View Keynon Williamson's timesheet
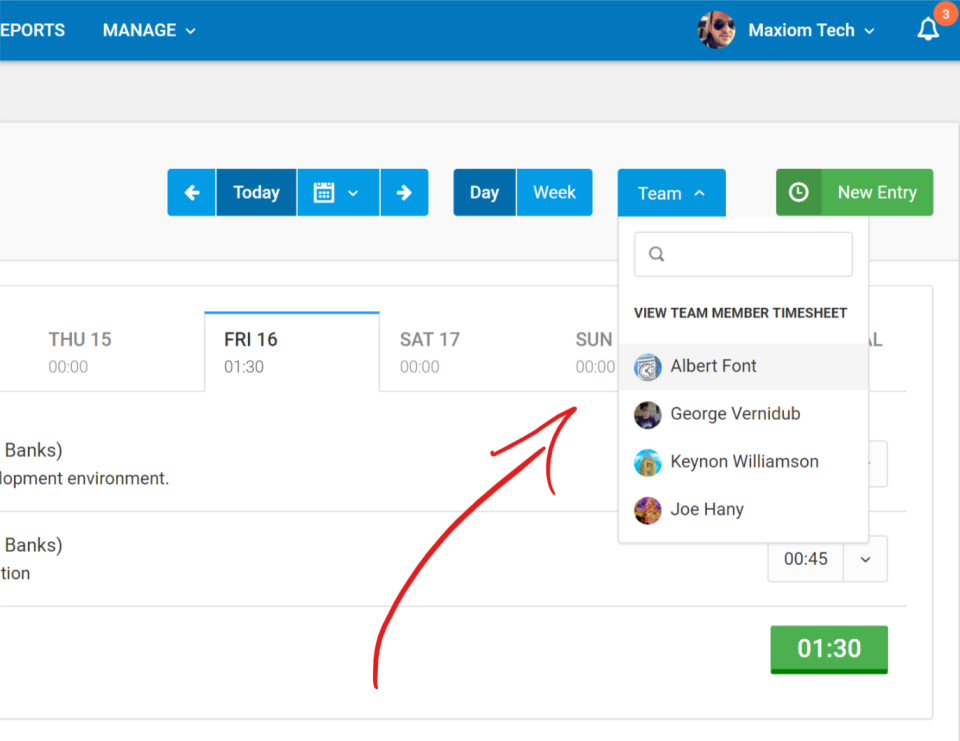Viewport: 960px width, 741px height. coord(743,462)
